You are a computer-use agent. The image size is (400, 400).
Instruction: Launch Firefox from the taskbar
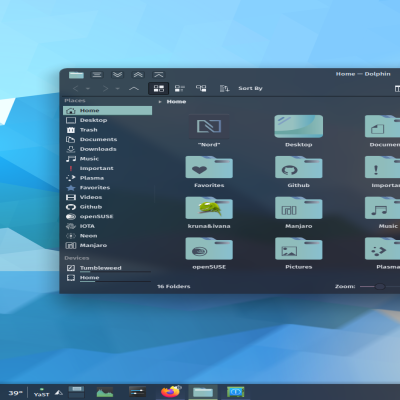[170, 392]
